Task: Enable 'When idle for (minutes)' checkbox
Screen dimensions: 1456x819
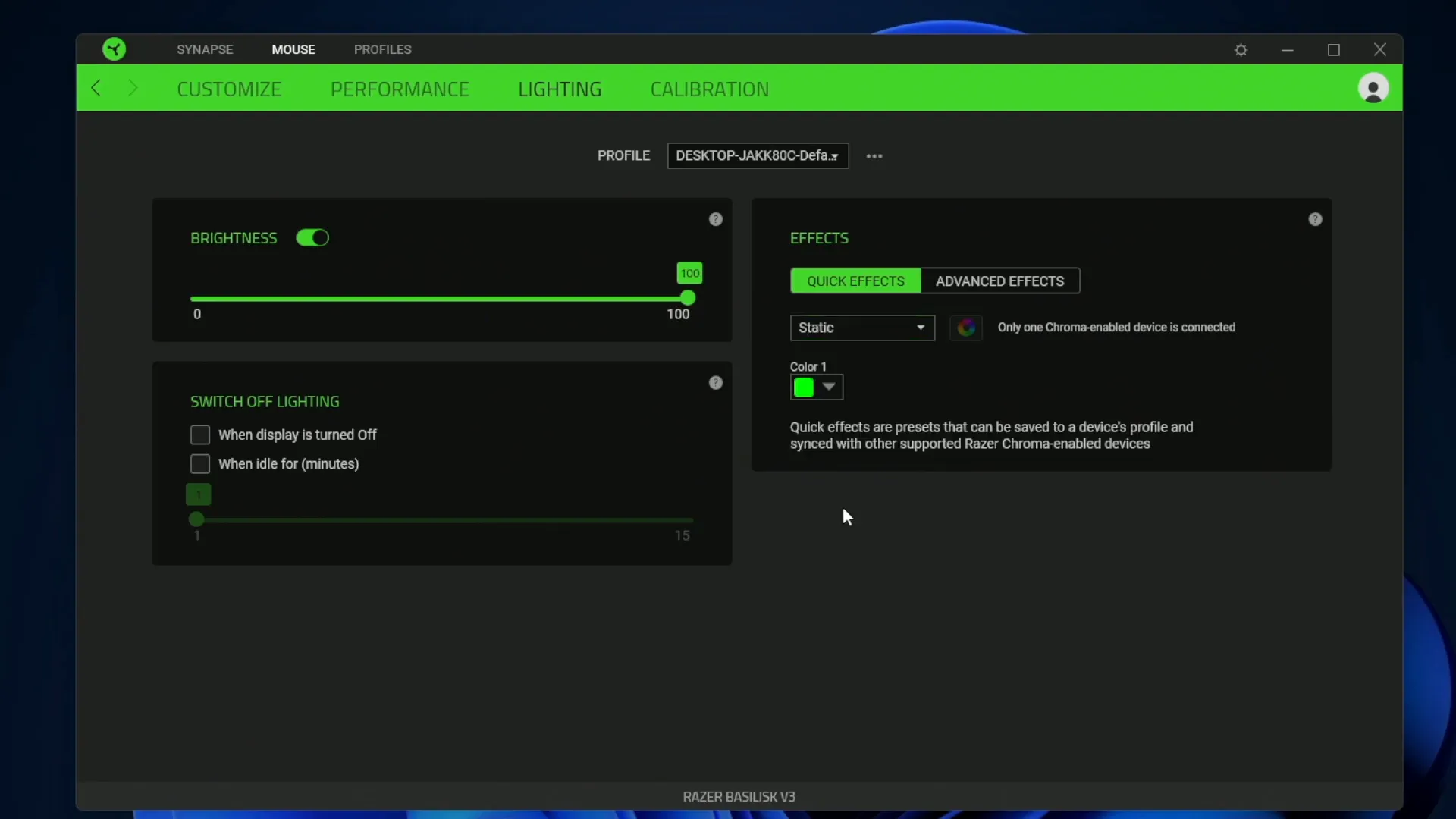Action: click(200, 463)
